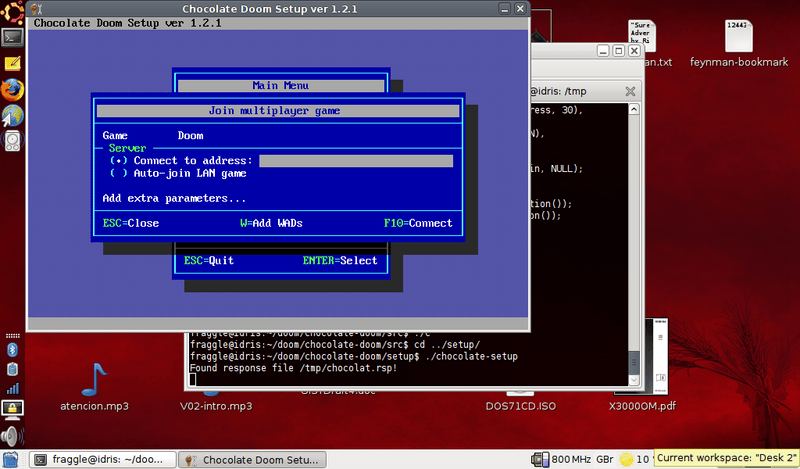
Task: Click terminal scrollbar down arrow
Action: pyautogui.click(x=634, y=380)
